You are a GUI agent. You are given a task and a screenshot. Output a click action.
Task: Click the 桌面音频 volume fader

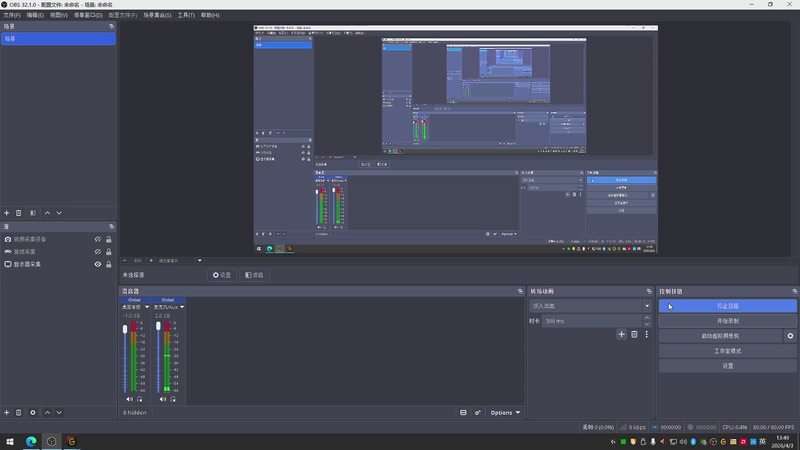[125, 330]
